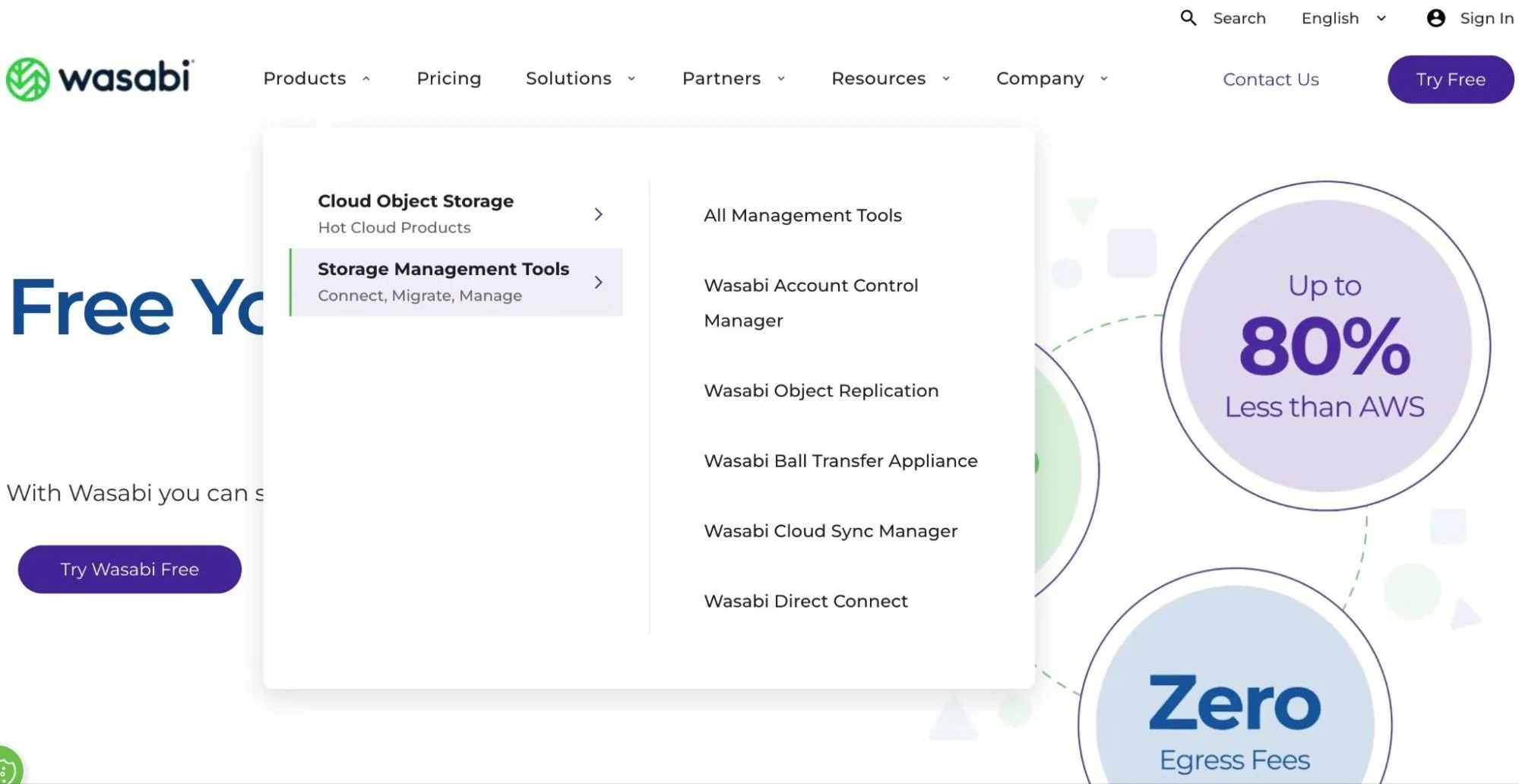Expand the Solutions menu chevron
This screenshot has height=784, width=1519.
point(631,78)
